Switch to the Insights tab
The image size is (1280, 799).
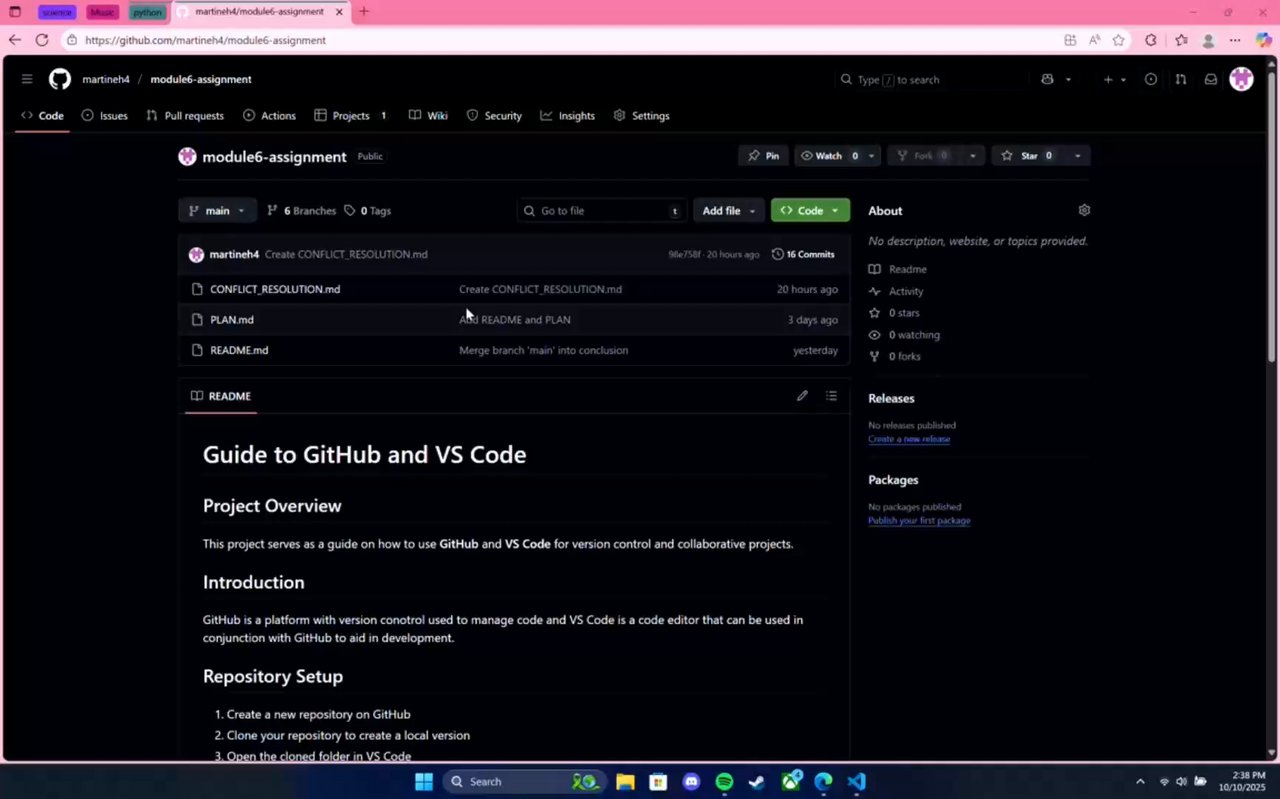567,116
